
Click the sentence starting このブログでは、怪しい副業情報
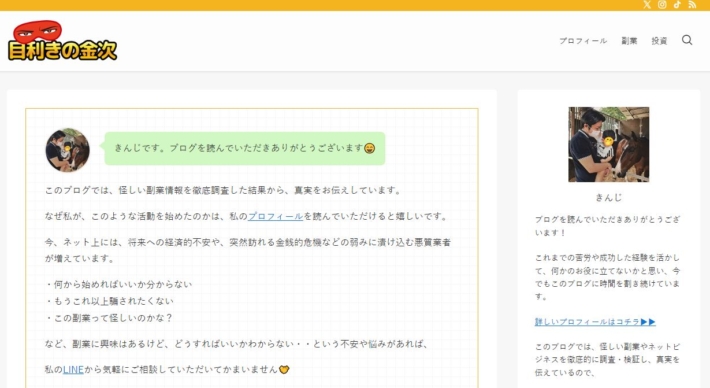[223, 190]
